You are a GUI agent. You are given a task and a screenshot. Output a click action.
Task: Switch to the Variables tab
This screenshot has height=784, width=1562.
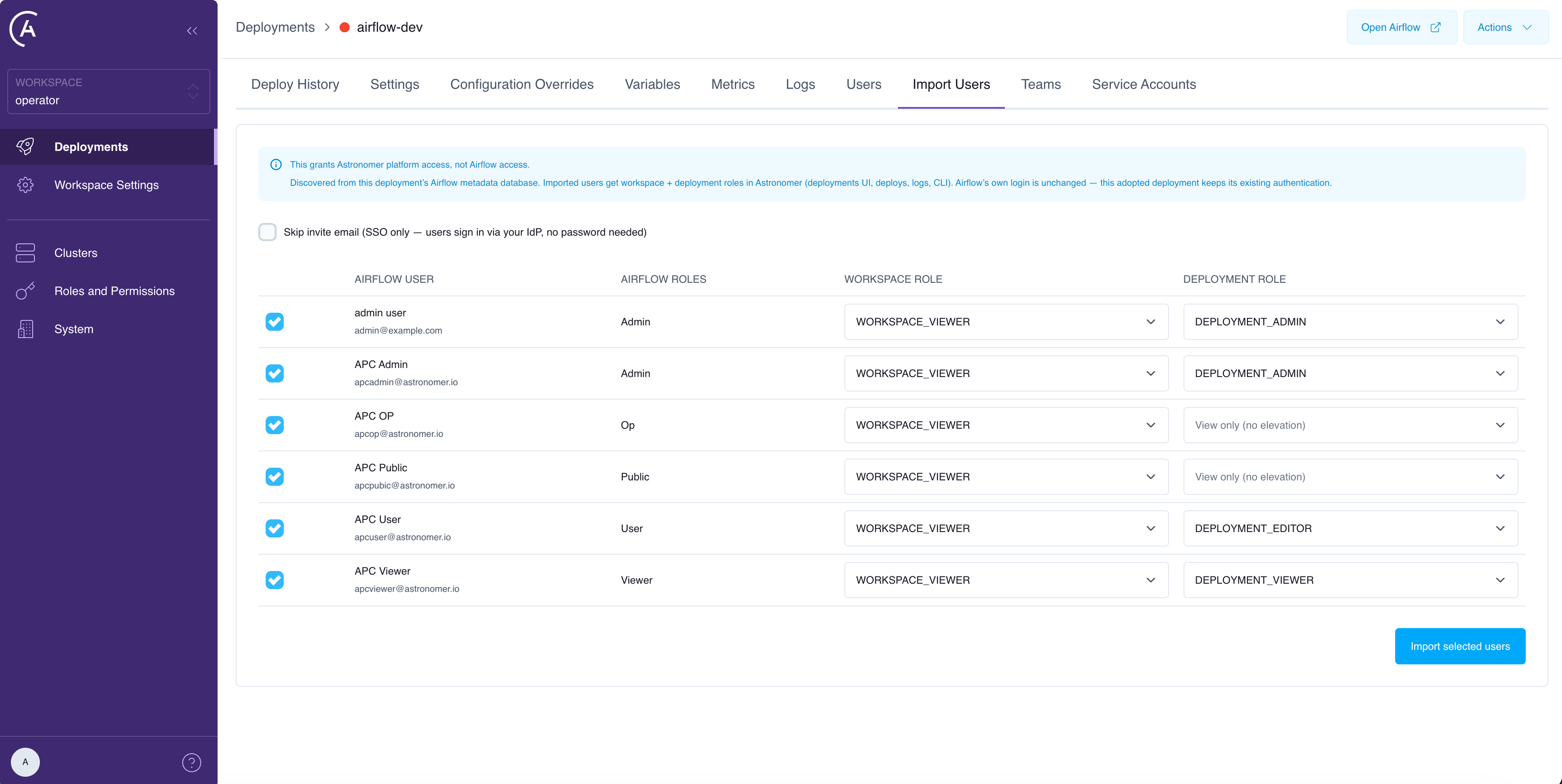click(652, 84)
